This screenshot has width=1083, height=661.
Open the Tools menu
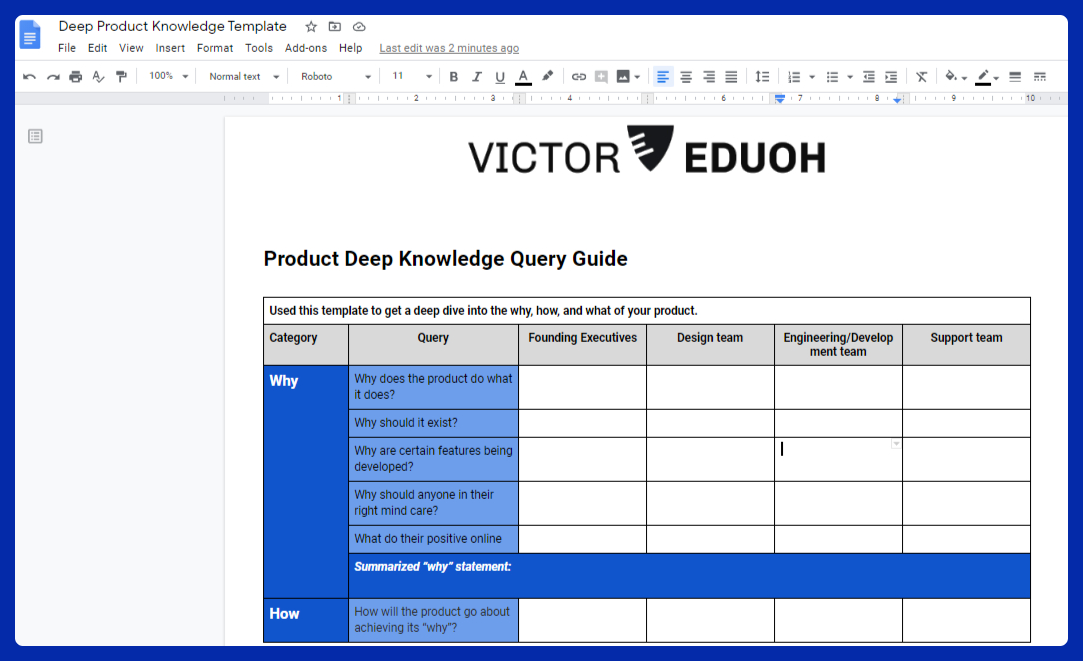click(259, 48)
